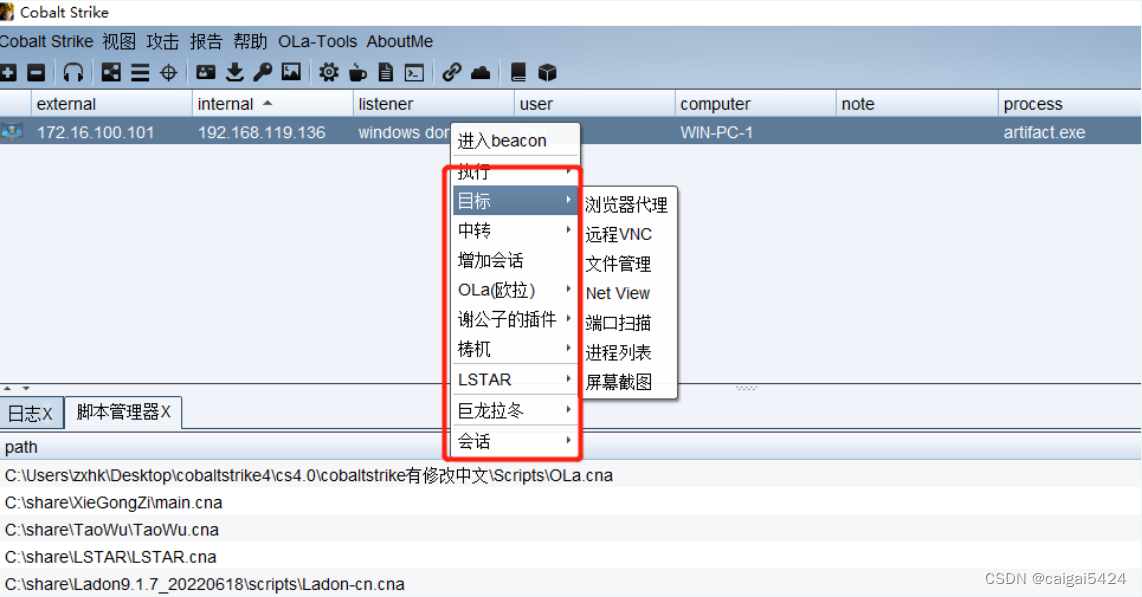Sort by the listener column header
1142x597 pixels.
click(x=433, y=104)
